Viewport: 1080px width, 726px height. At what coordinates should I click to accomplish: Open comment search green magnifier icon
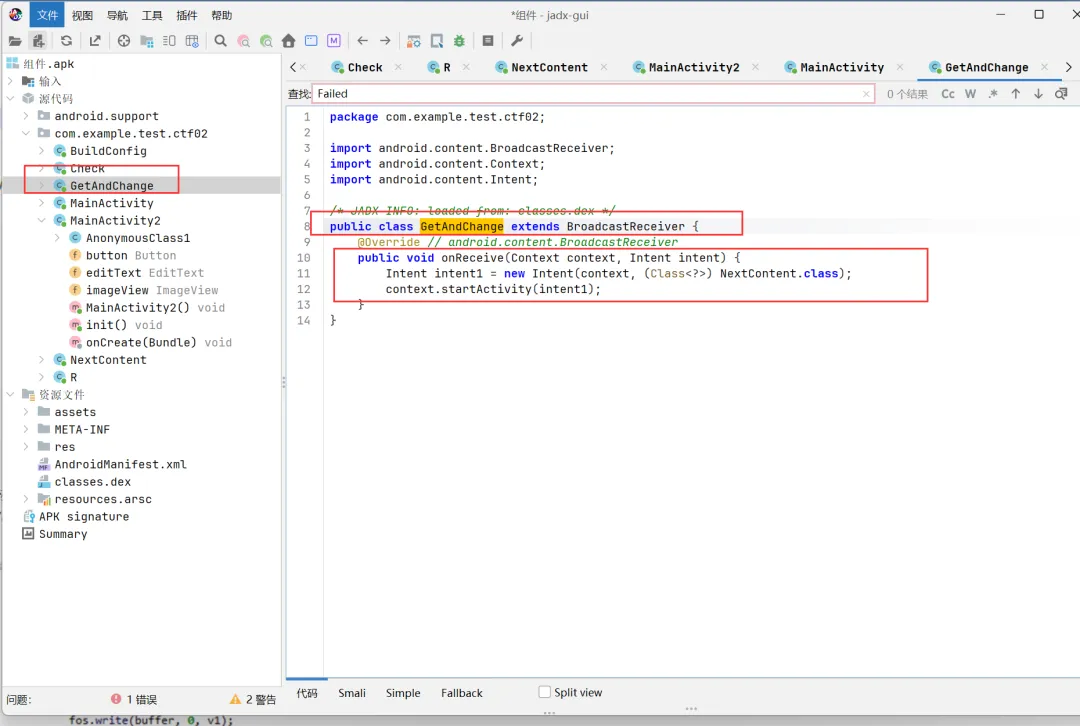[x=266, y=41]
